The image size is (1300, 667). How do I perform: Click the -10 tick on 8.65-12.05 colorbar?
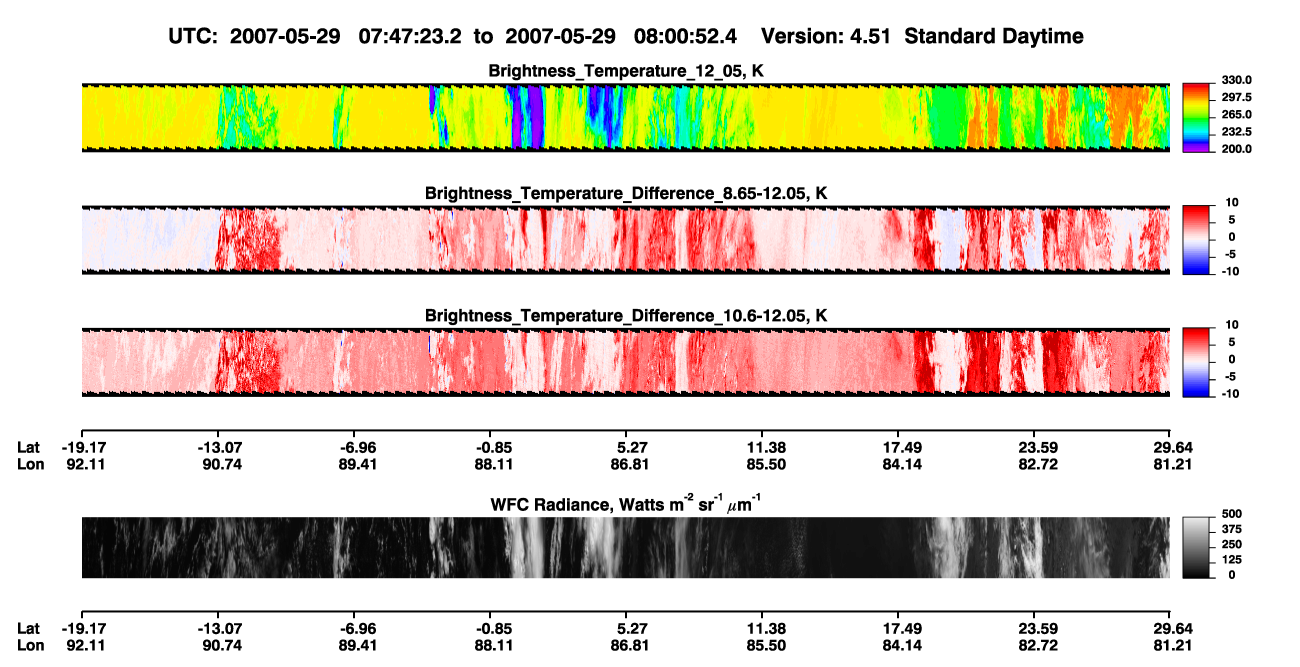point(1230,271)
